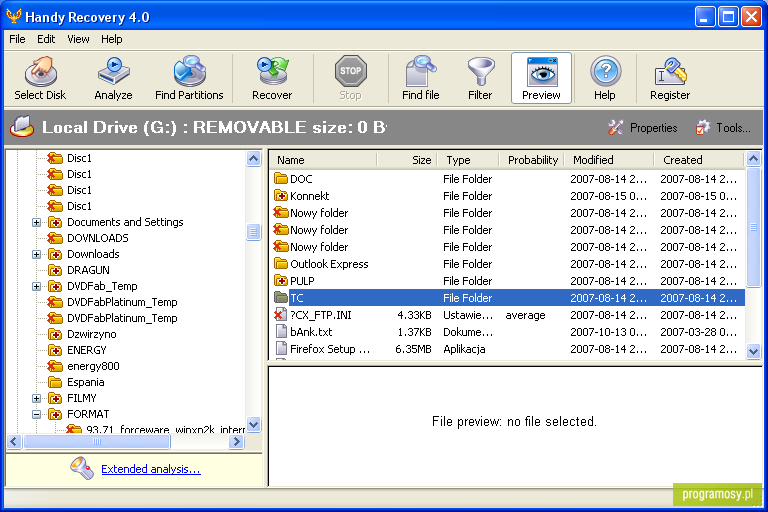Select the Firefox Setup file icon

click(x=281, y=349)
